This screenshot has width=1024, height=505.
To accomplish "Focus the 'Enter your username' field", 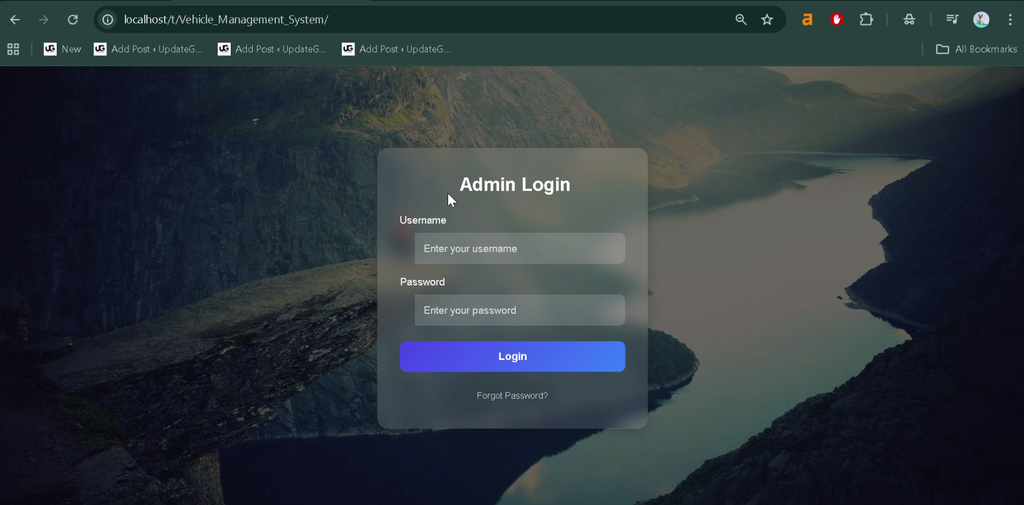I will [520, 248].
